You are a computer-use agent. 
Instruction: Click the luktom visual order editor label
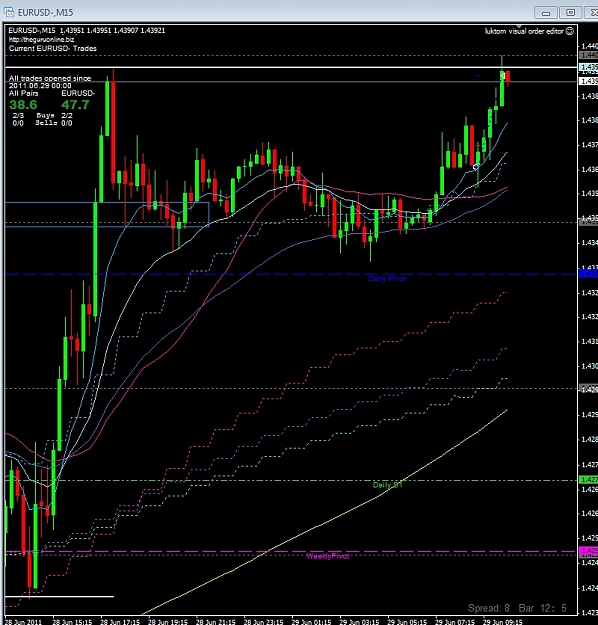point(524,31)
